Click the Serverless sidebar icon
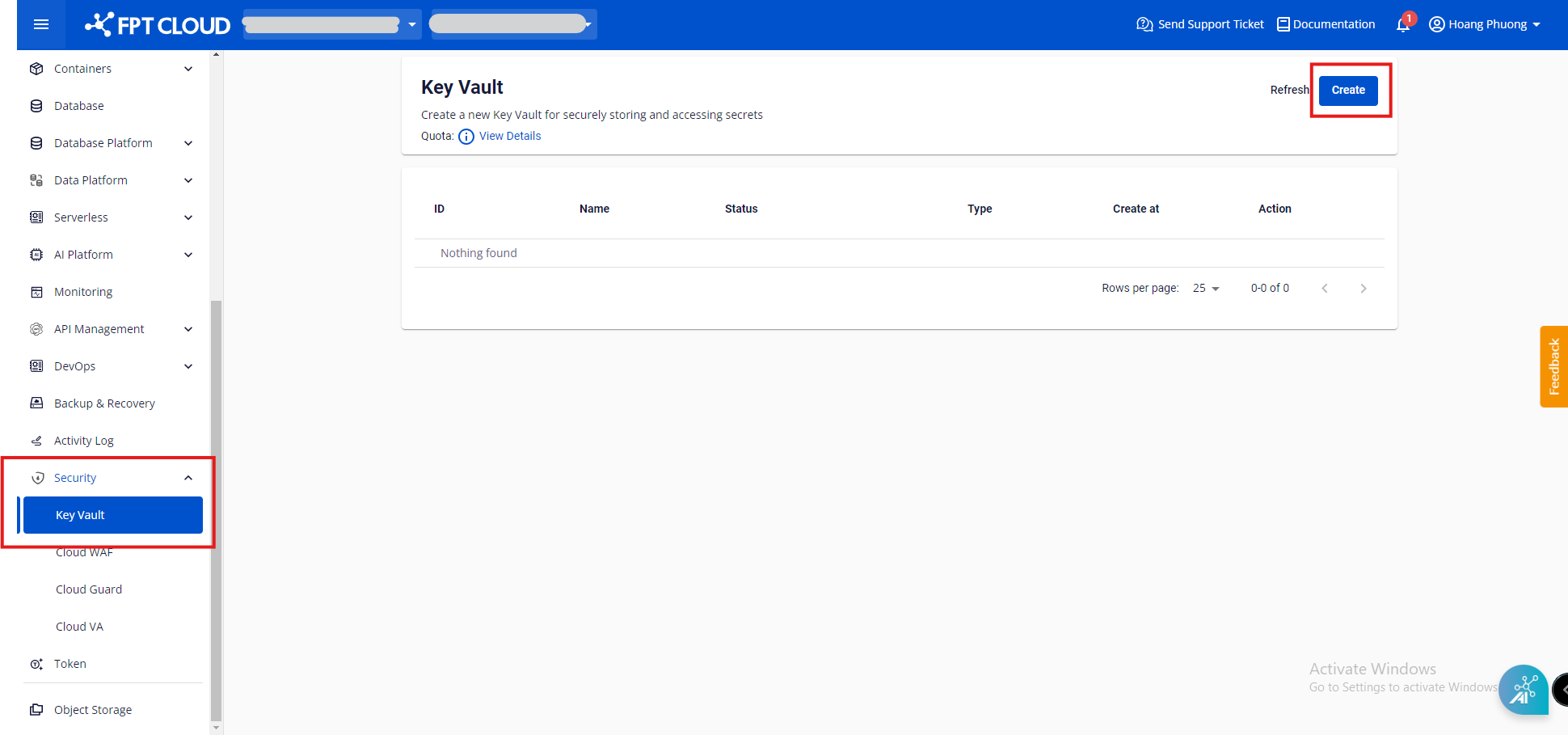Viewport: 1568px width, 735px height. pos(36,217)
